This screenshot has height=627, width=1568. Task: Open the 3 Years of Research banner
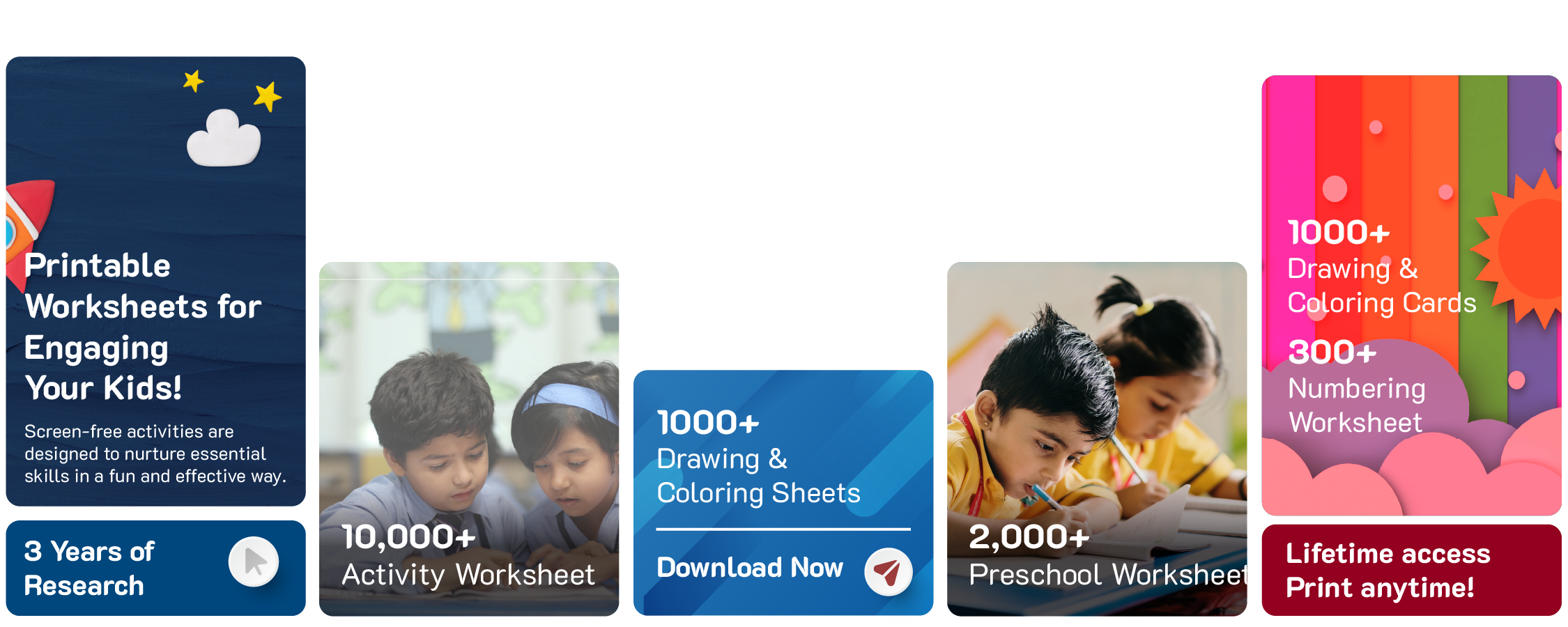[155, 568]
